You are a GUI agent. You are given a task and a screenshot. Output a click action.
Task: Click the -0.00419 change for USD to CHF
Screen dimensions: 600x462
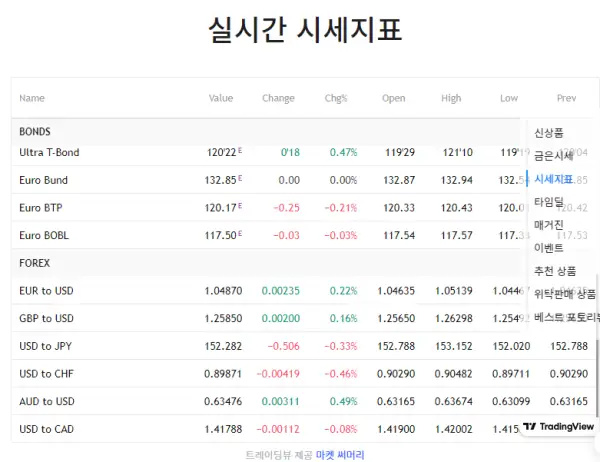[x=278, y=374]
